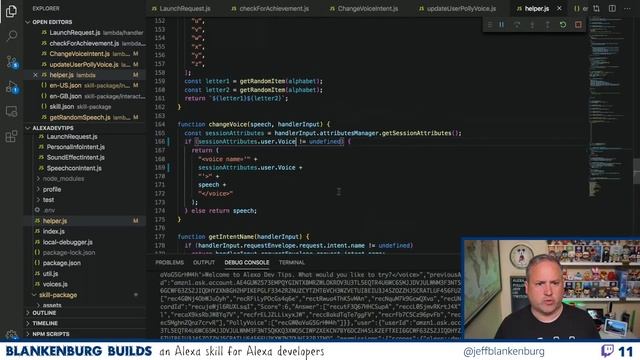Open en-GB.json from Open Editors
The width and height of the screenshot is (640, 360).
pyautogui.click(x=65, y=96)
